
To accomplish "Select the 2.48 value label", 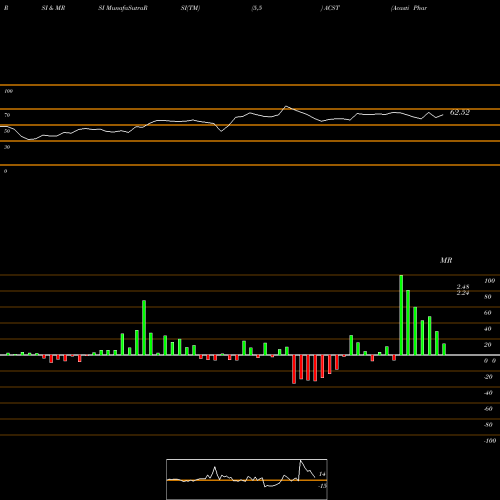I will click(x=463, y=287).
